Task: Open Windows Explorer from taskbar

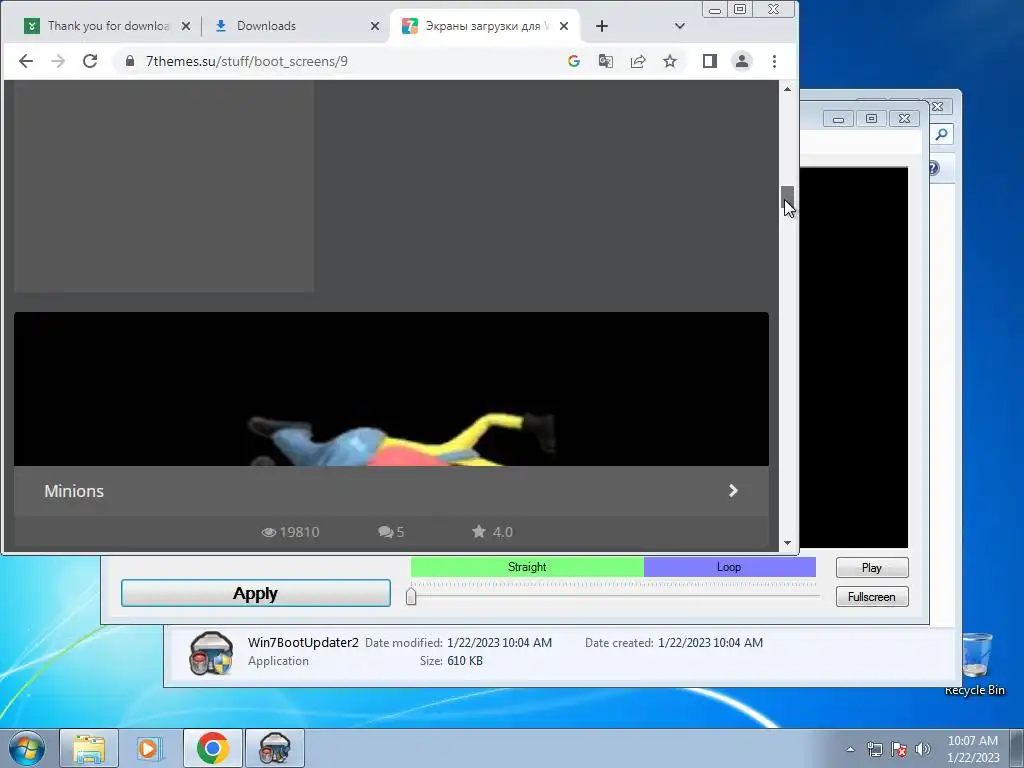Action: tap(89, 748)
